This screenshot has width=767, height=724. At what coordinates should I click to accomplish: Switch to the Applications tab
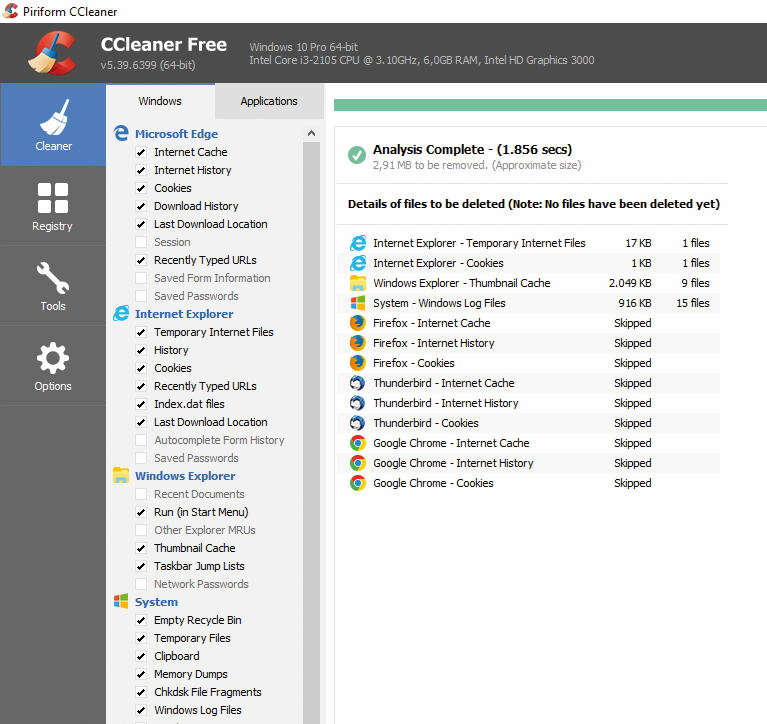269,101
